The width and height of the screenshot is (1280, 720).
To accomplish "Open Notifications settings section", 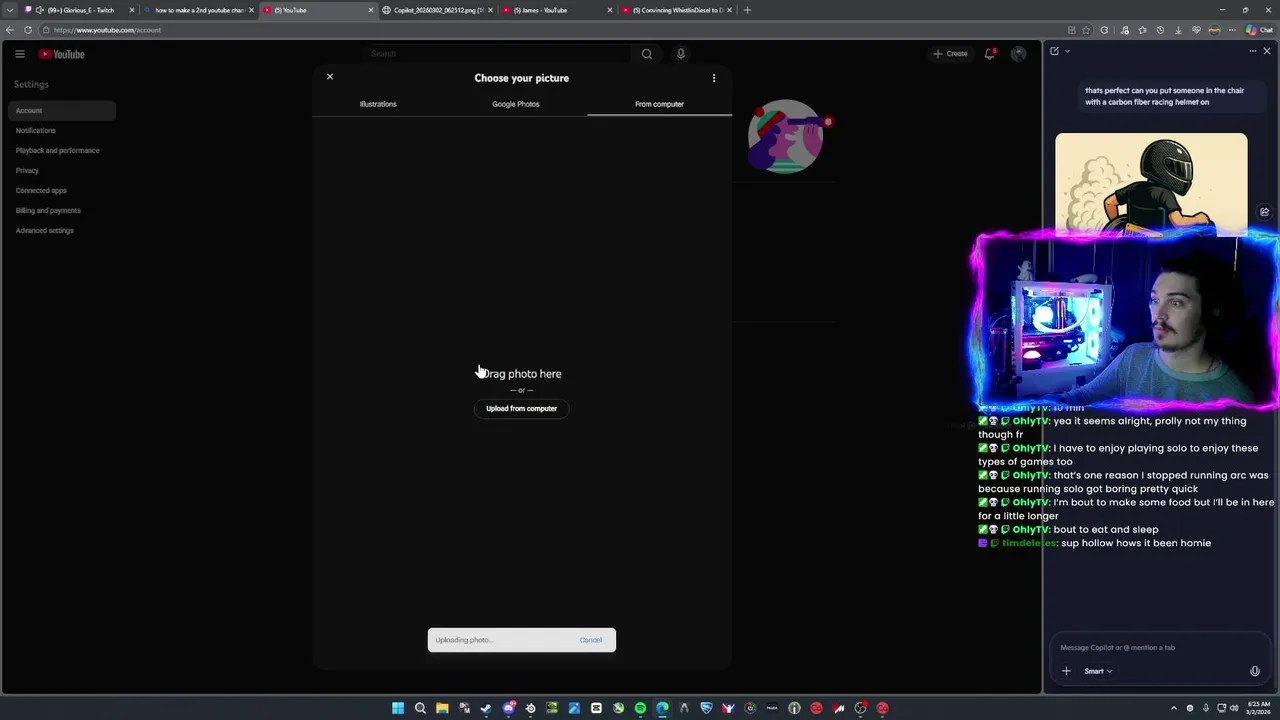I will pos(36,130).
